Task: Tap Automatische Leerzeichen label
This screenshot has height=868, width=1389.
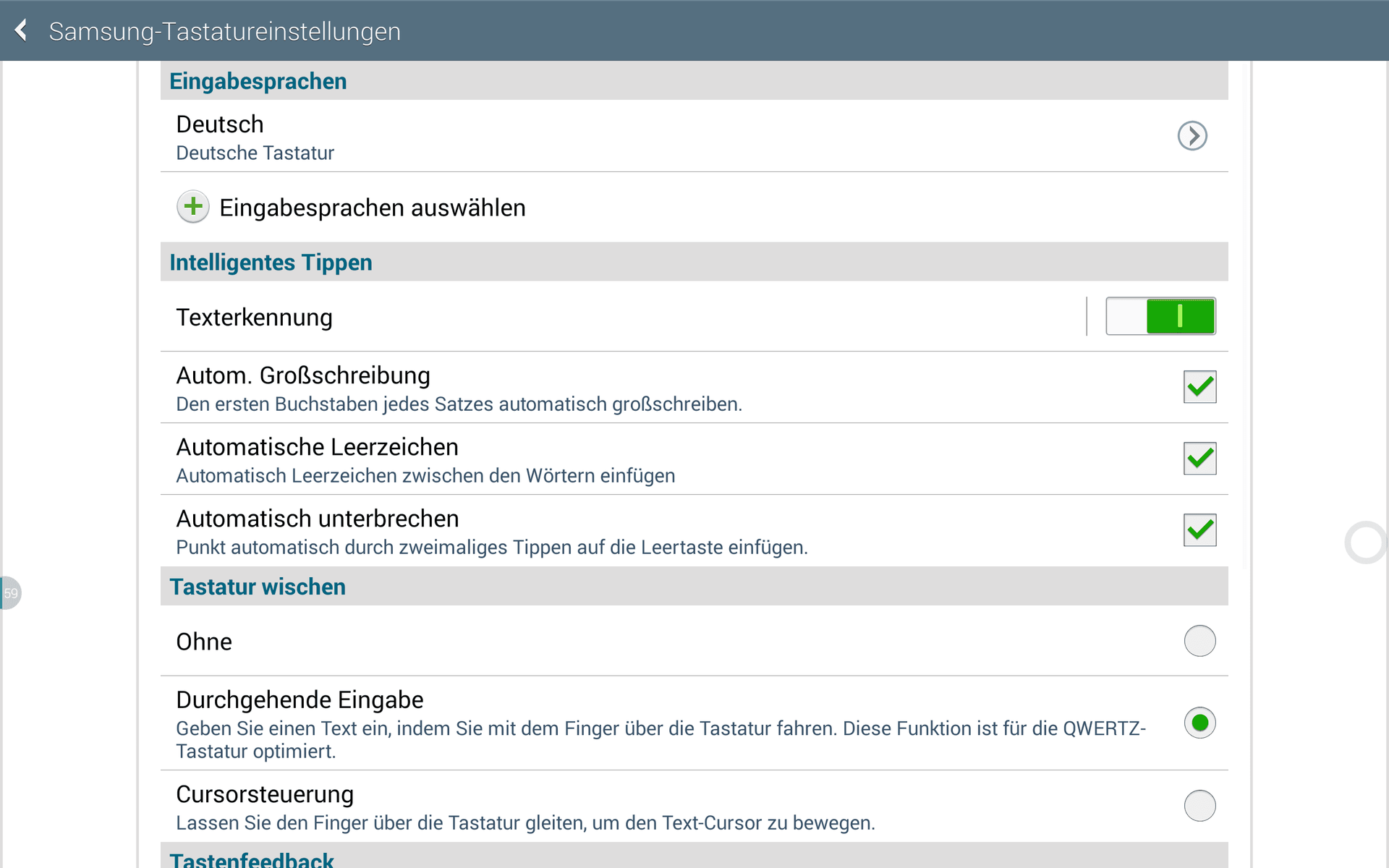Action: (x=317, y=447)
